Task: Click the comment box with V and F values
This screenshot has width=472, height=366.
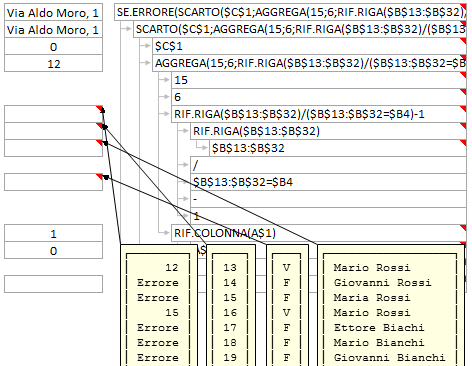Action: pyautogui.click(x=288, y=305)
